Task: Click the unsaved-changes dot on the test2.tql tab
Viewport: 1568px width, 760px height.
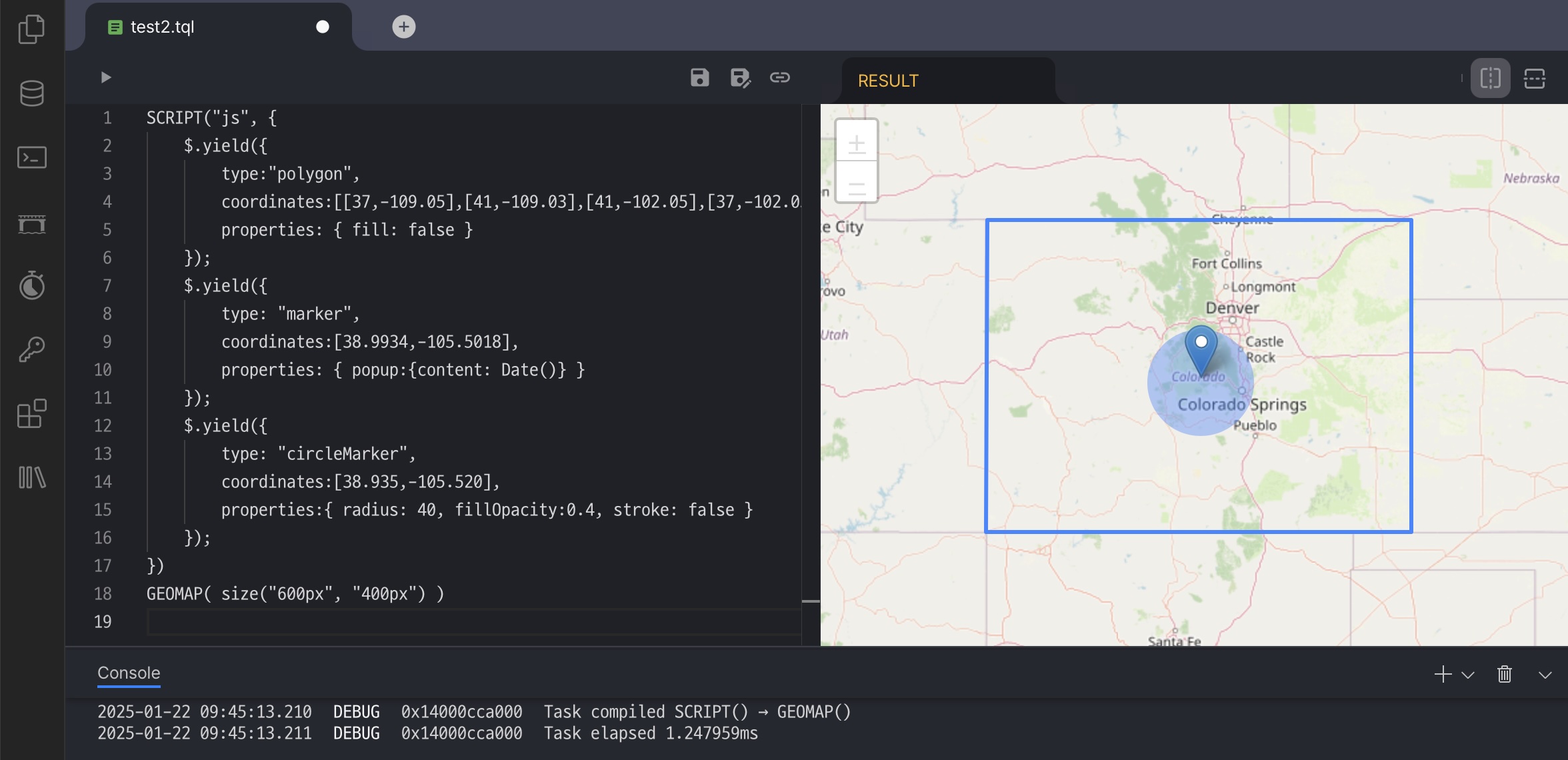Action: point(323,27)
